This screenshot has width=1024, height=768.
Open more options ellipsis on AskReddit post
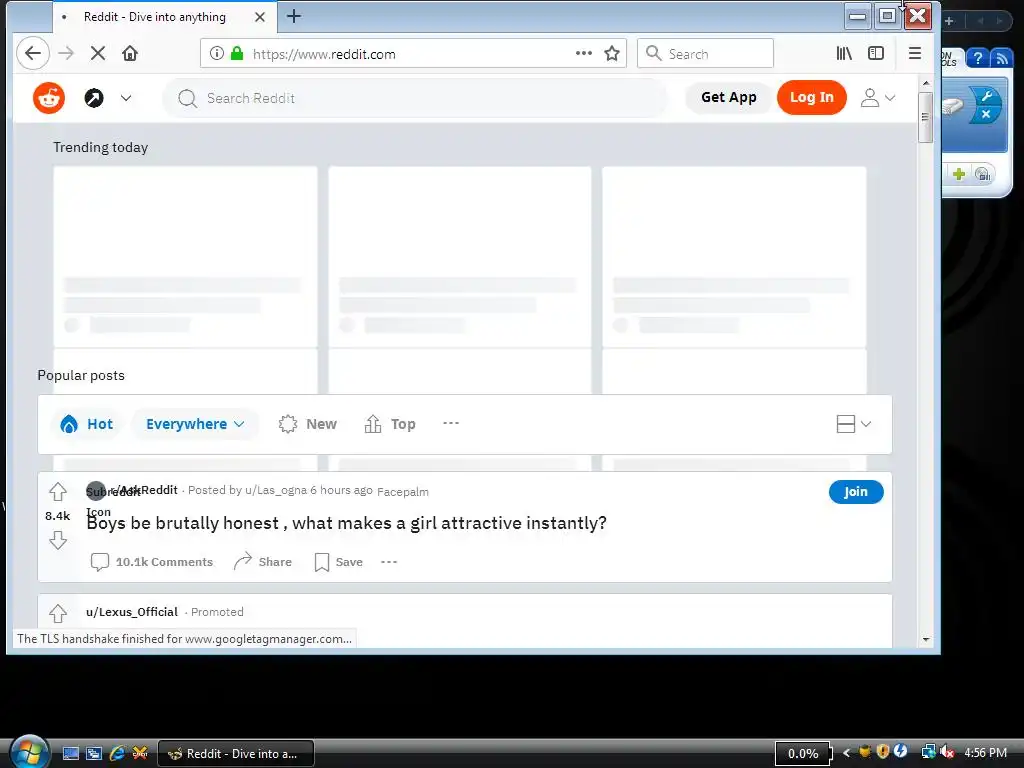coord(389,562)
